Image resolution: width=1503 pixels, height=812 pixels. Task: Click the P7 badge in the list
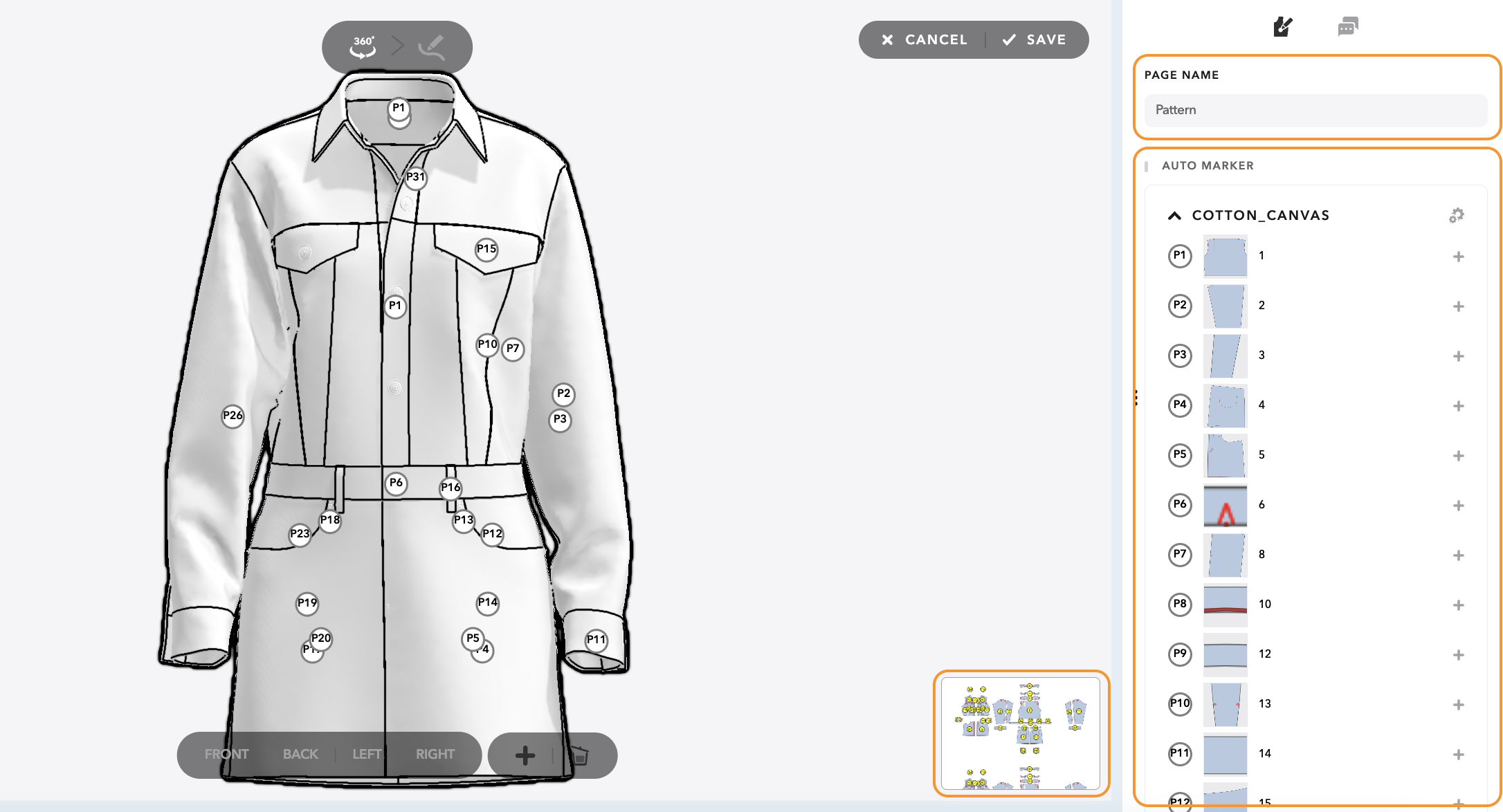[1180, 555]
